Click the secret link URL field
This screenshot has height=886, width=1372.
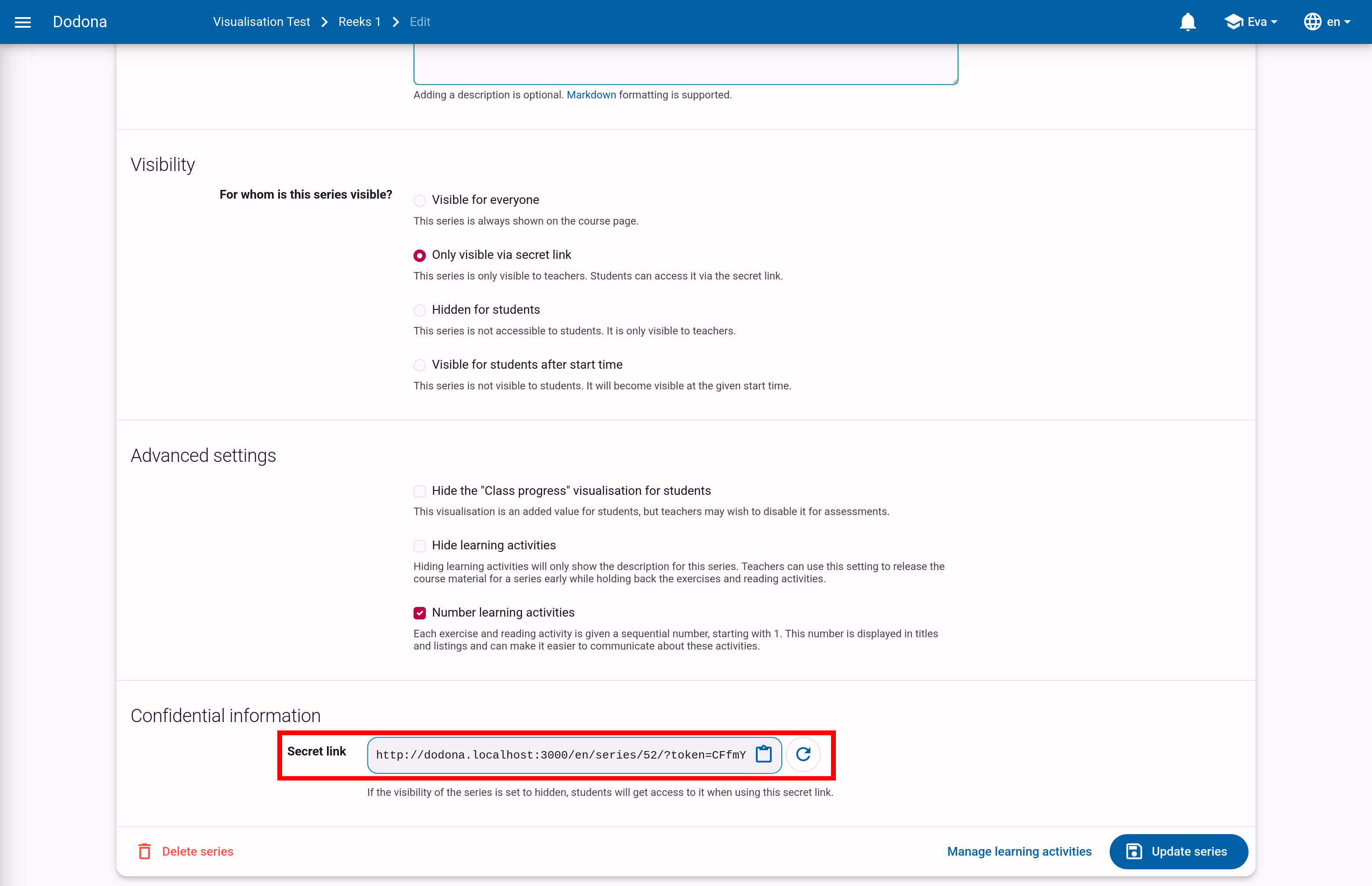(561, 755)
